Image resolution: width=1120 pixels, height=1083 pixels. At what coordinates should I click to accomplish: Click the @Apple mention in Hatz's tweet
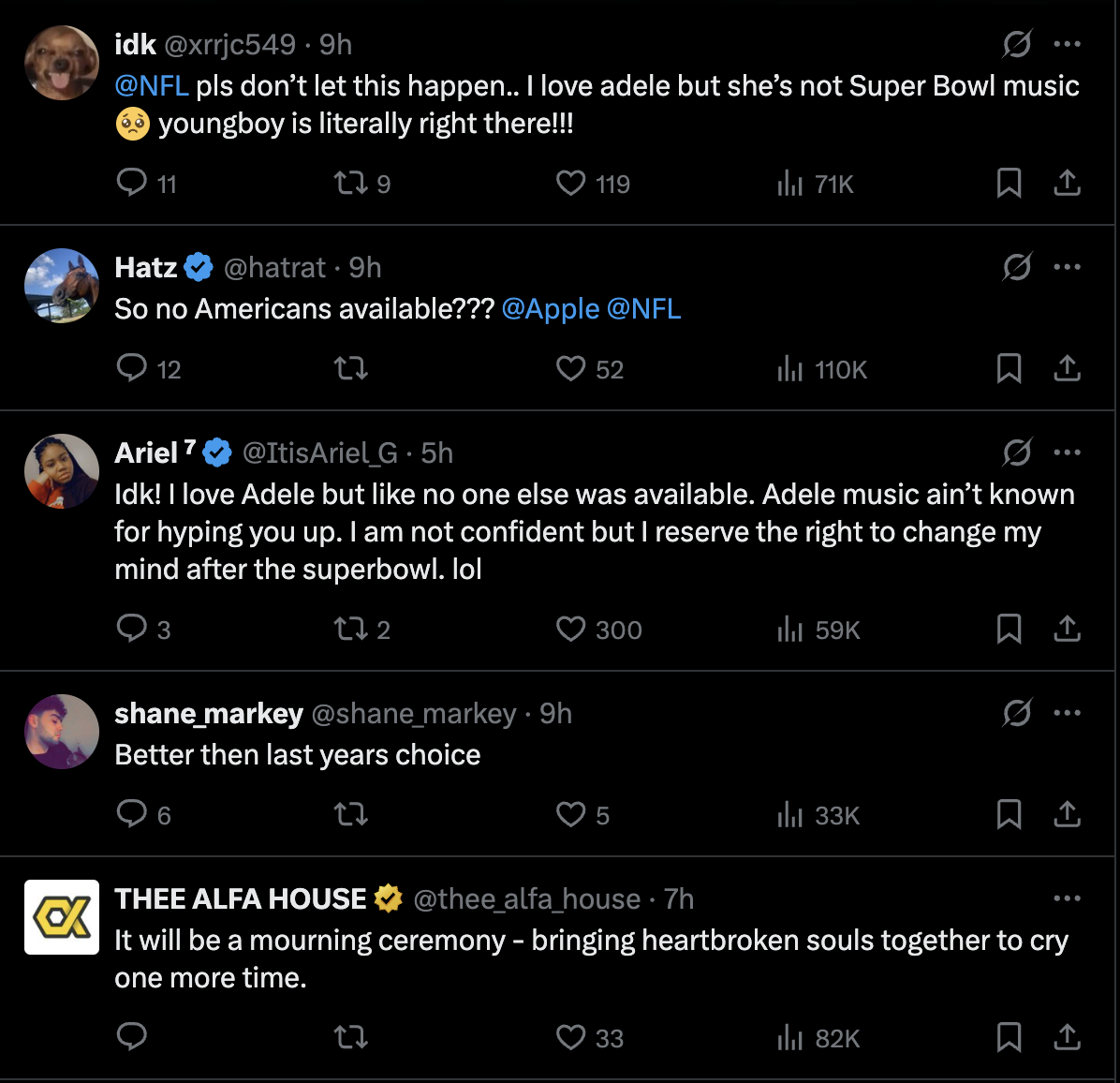551,309
